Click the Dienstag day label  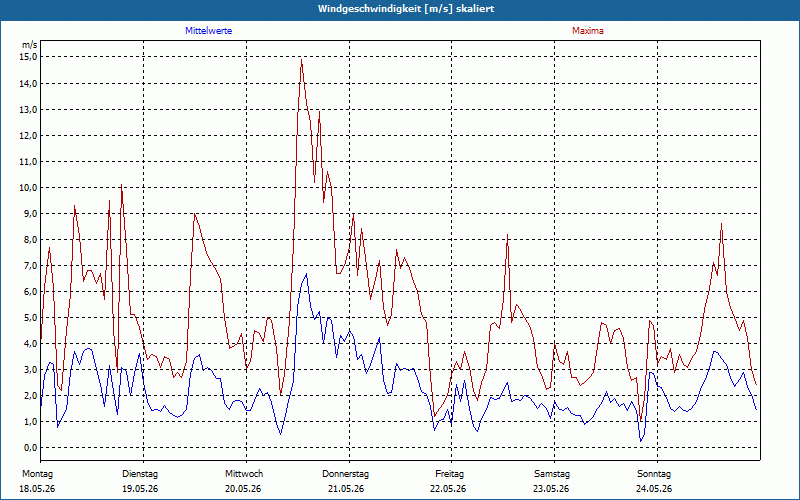point(140,474)
